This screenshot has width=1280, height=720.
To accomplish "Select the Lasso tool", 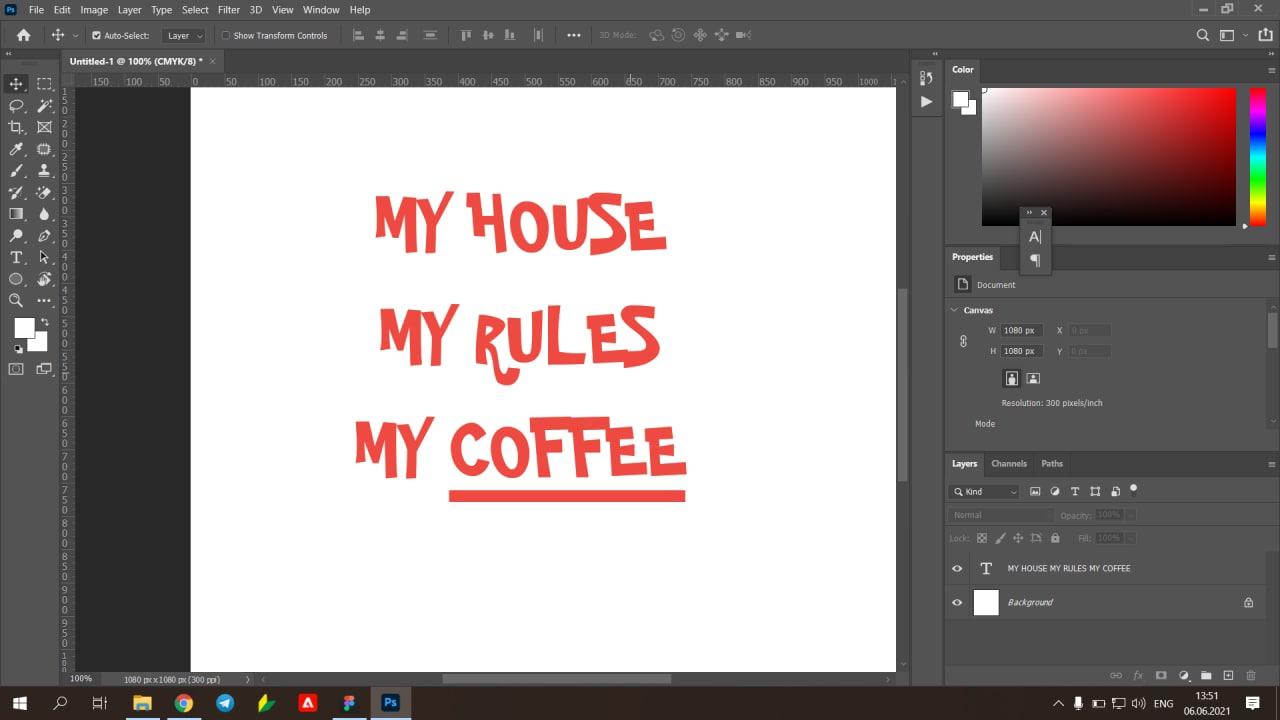I will coord(16,105).
